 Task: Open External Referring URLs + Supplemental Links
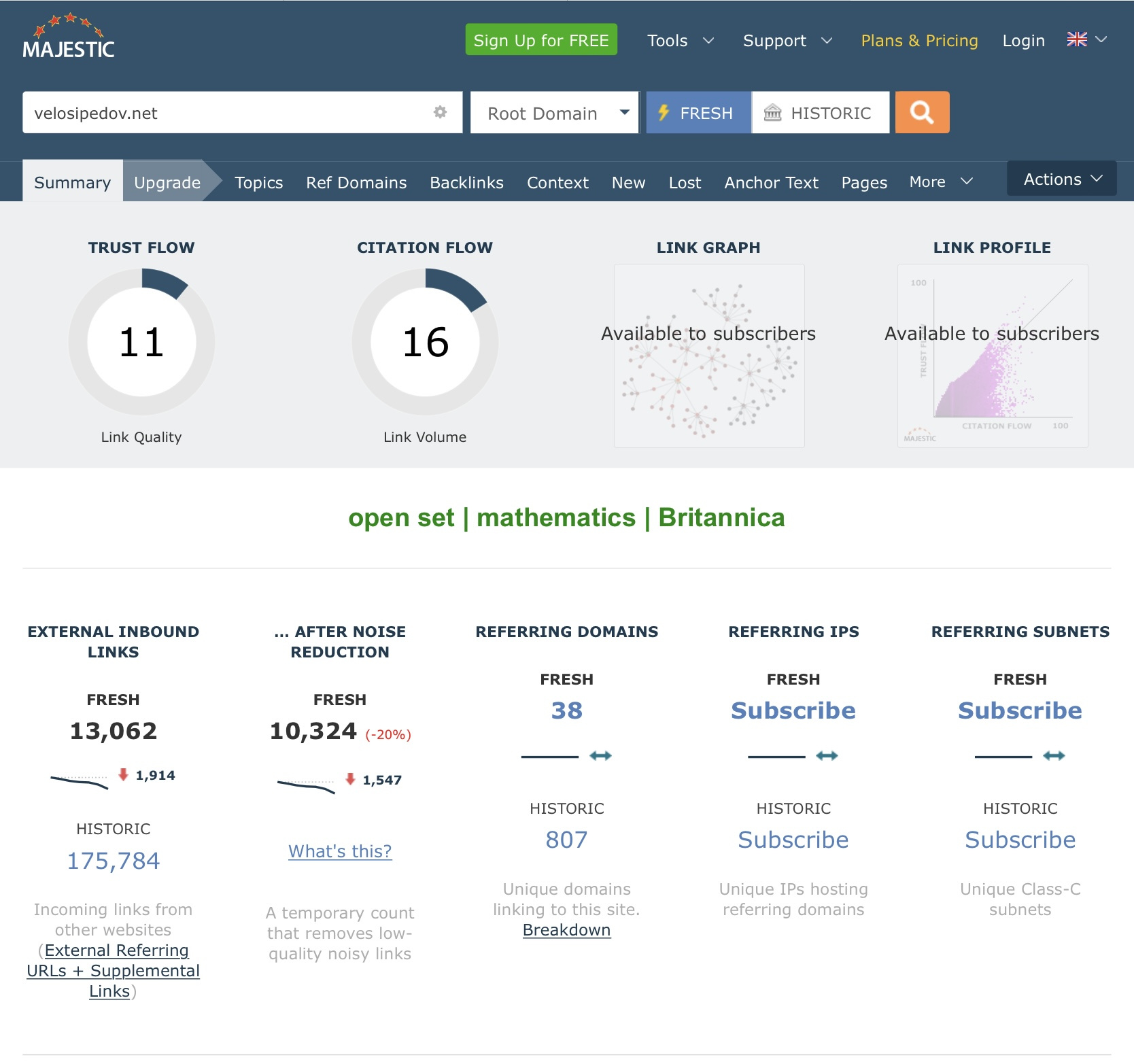[113, 970]
